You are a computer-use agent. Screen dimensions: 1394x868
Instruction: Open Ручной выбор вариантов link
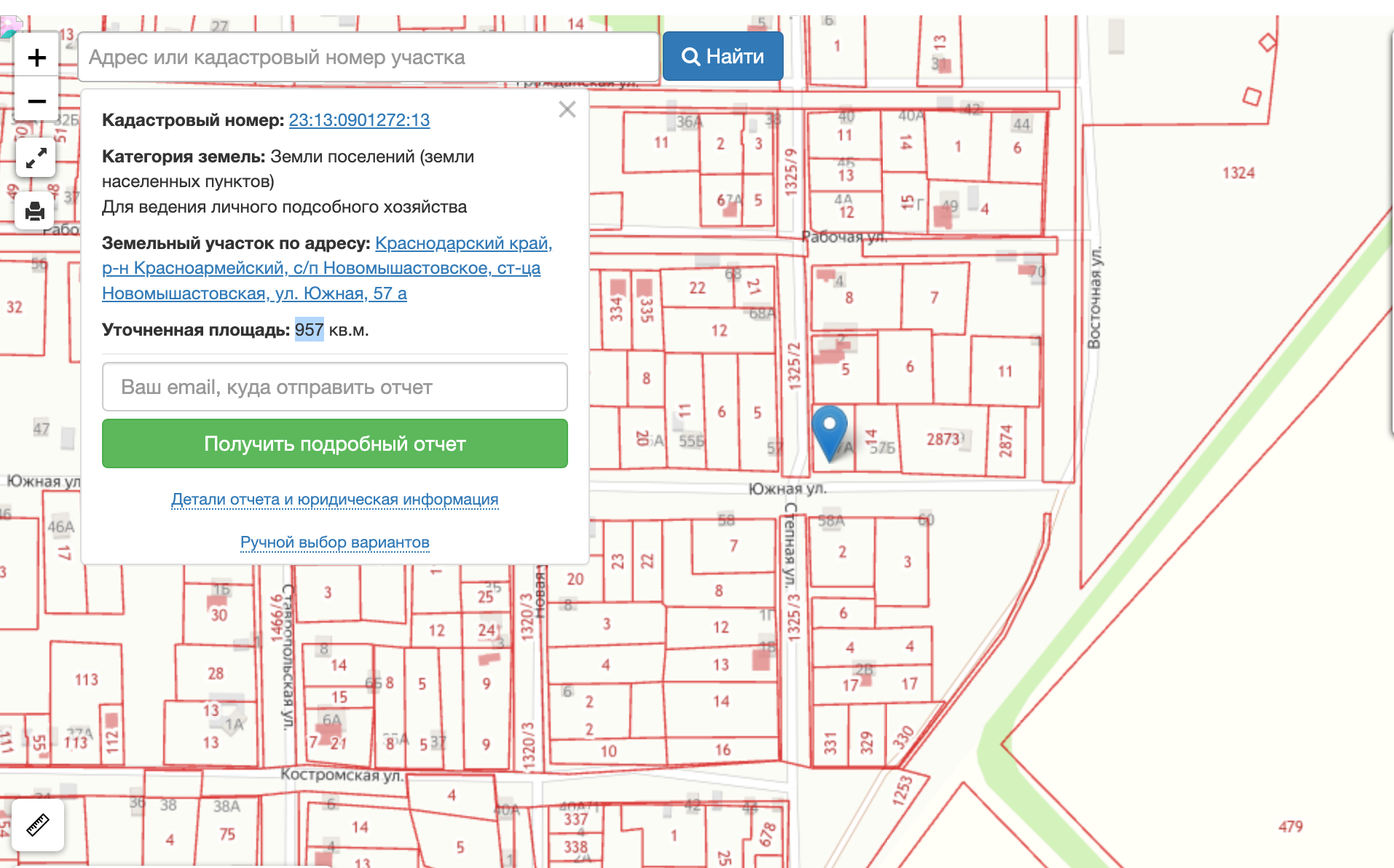334,542
